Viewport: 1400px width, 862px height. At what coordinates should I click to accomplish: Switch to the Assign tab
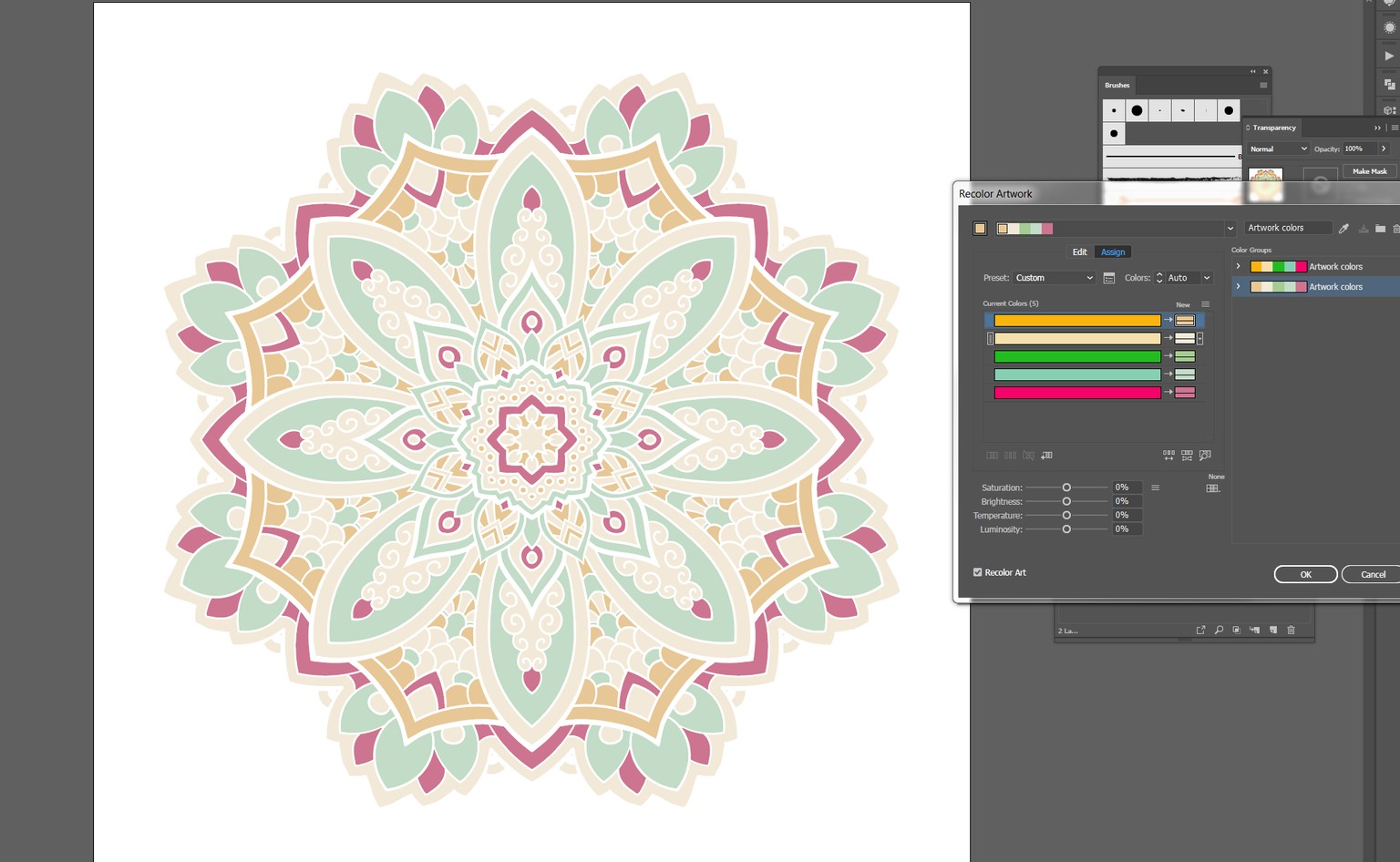1113,252
